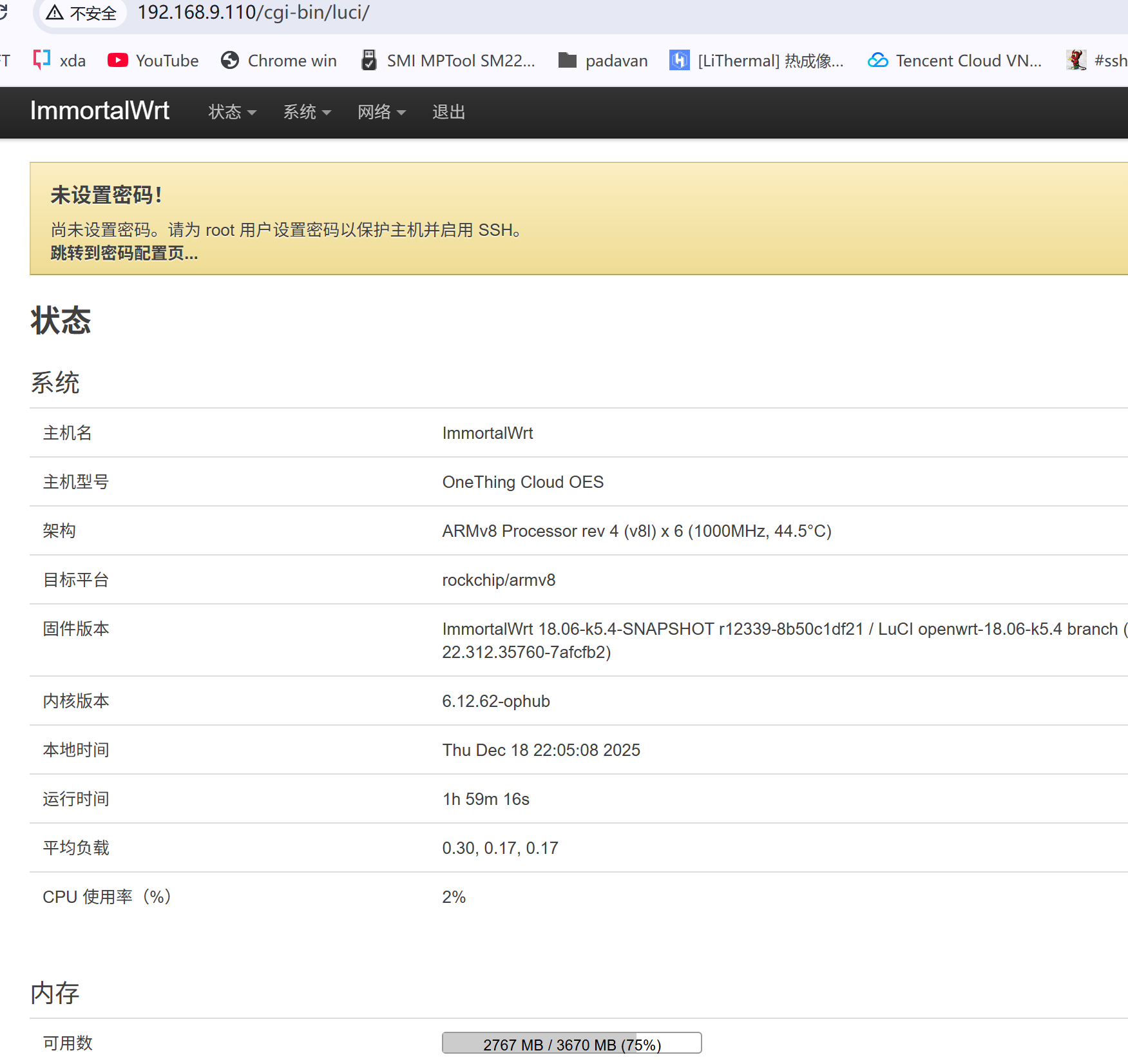
Task: Click the ImmortalWrt brand logo text
Action: click(99, 110)
